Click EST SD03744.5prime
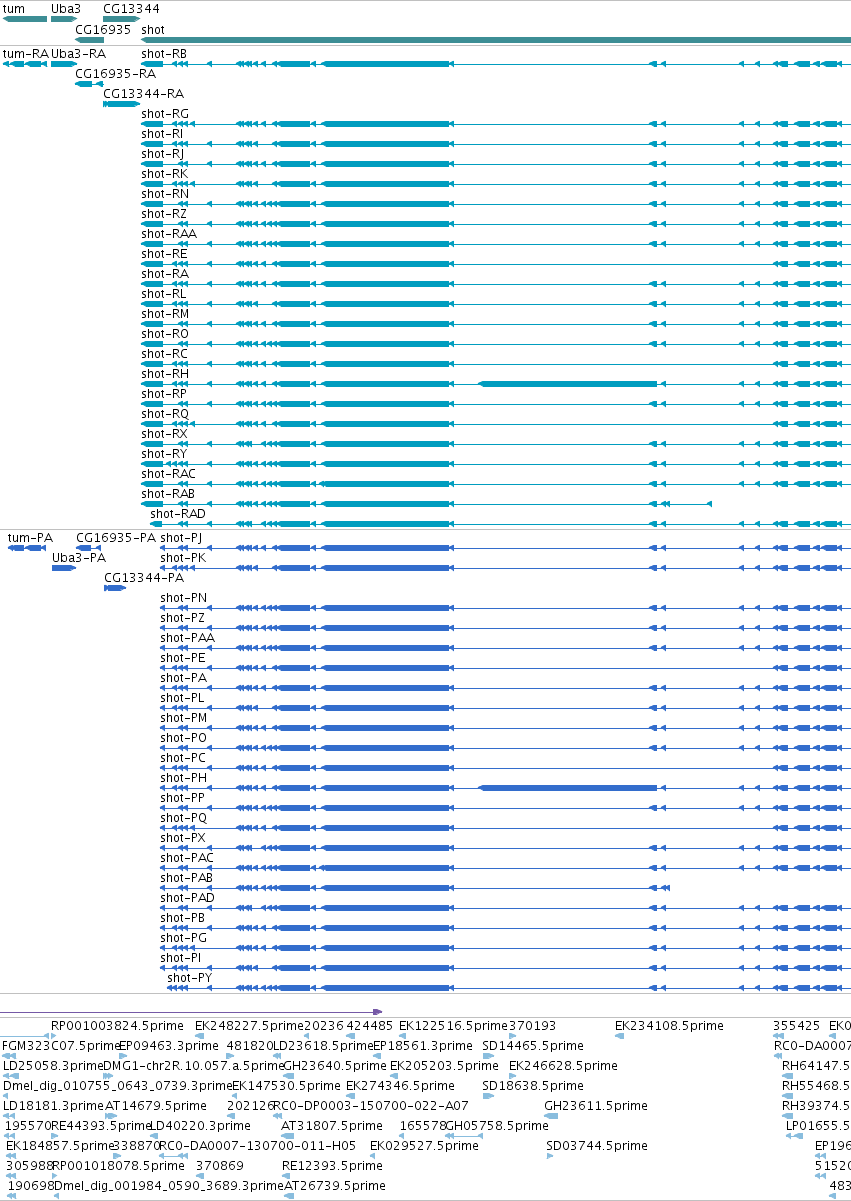The width and height of the screenshot is (851, 1201). [596, 1146]
